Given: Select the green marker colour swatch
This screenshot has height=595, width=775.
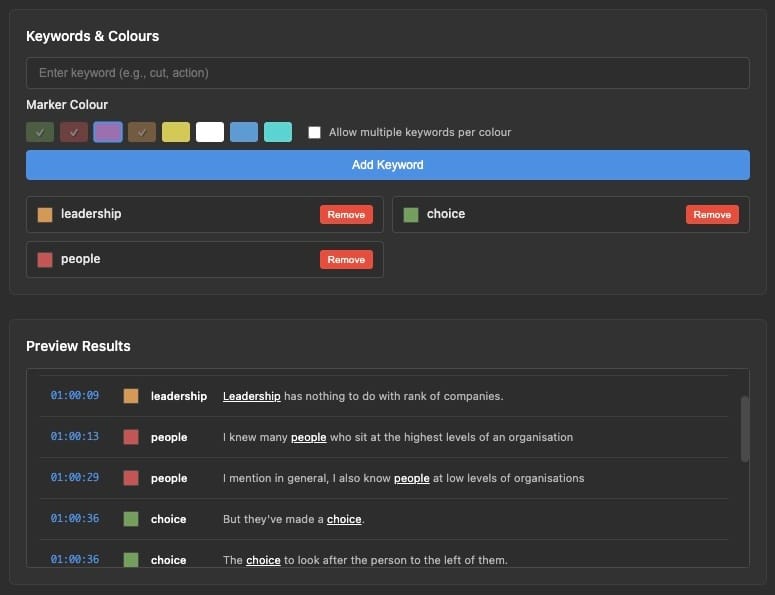Looking at the screenshot, I should click(40, 132).
